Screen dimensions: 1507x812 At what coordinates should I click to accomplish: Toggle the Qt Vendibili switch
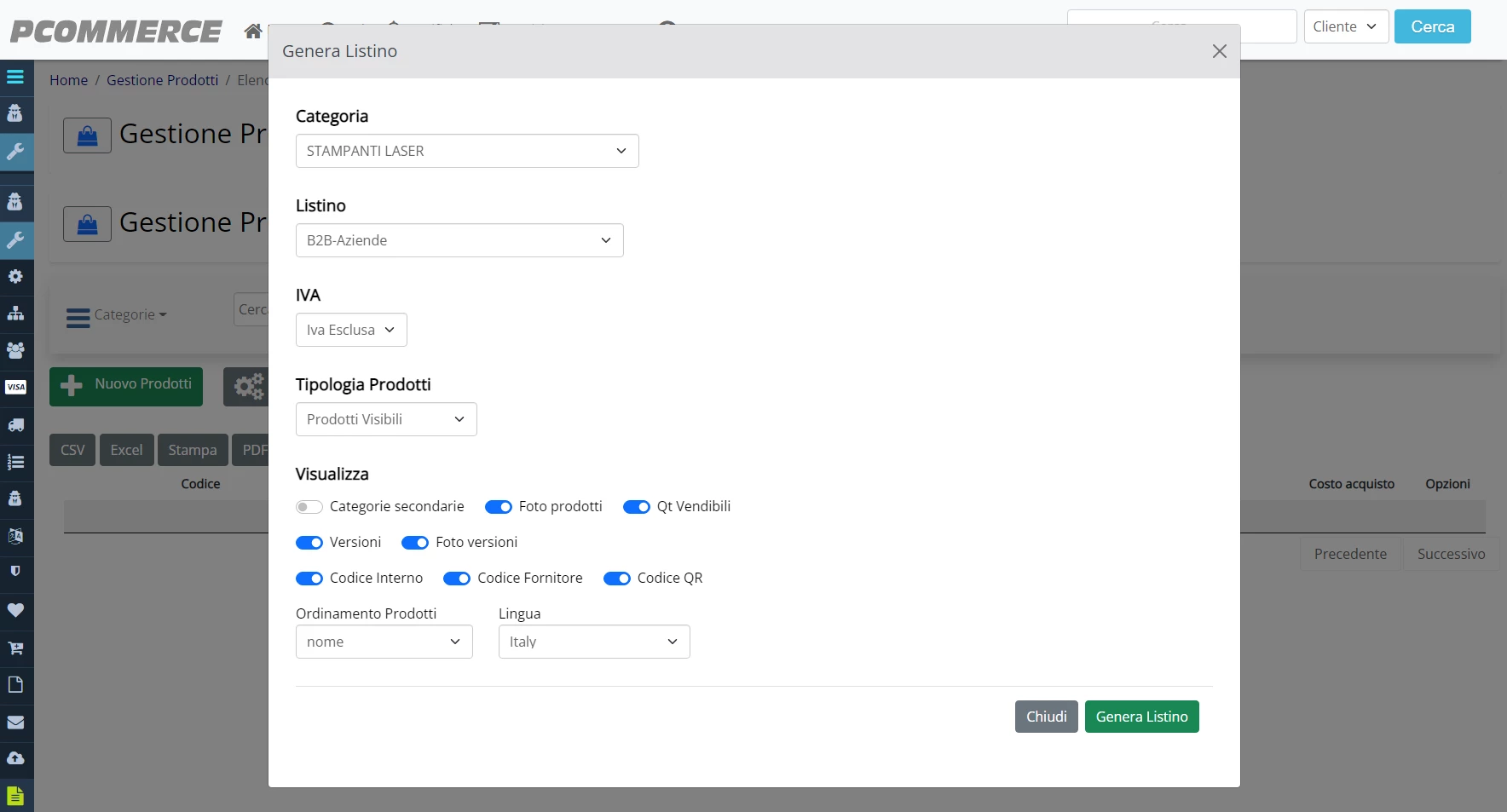pyautogui.click(x=637, y=507)
